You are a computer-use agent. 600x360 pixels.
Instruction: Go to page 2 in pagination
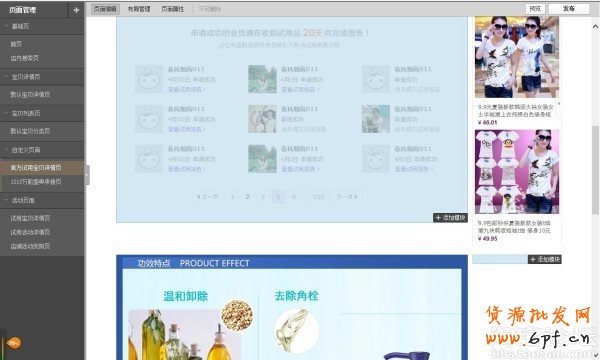click(248, 197)
